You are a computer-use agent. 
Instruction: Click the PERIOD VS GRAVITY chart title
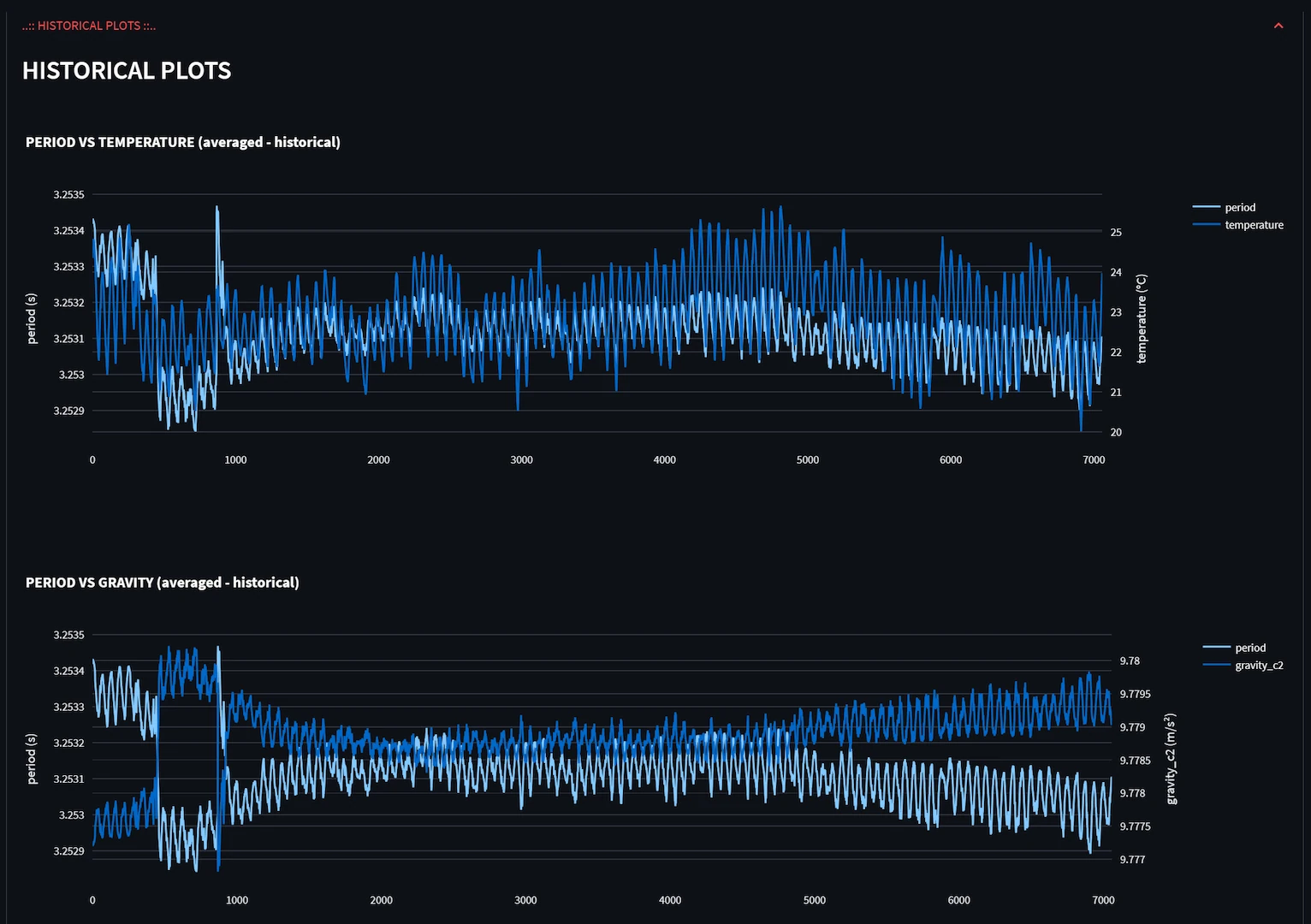point(162,583)
